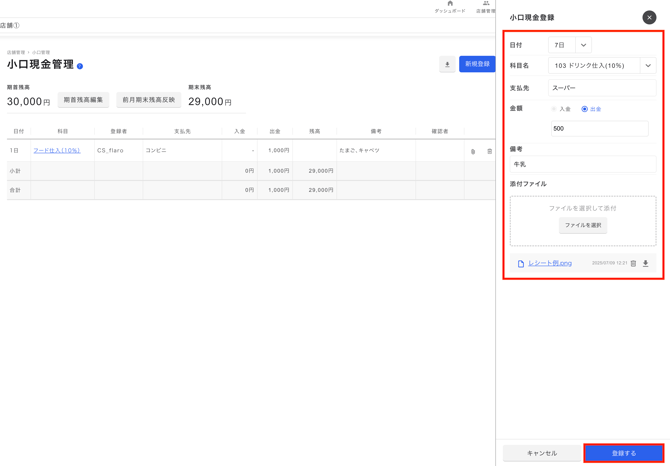Image resolution: width=670 pixels, height=466 pixels.
Task: Focus the 支払先 field containing スーパー
Action: click(x=602, y=88)
